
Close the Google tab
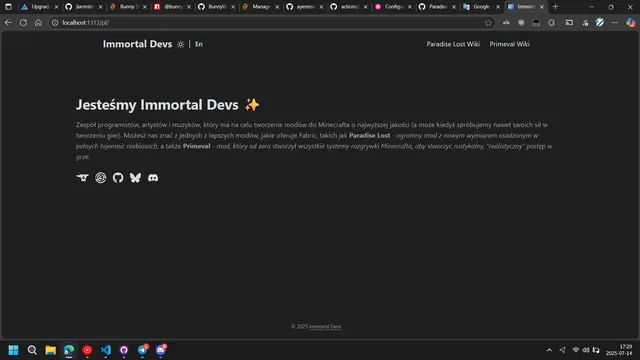498,7
